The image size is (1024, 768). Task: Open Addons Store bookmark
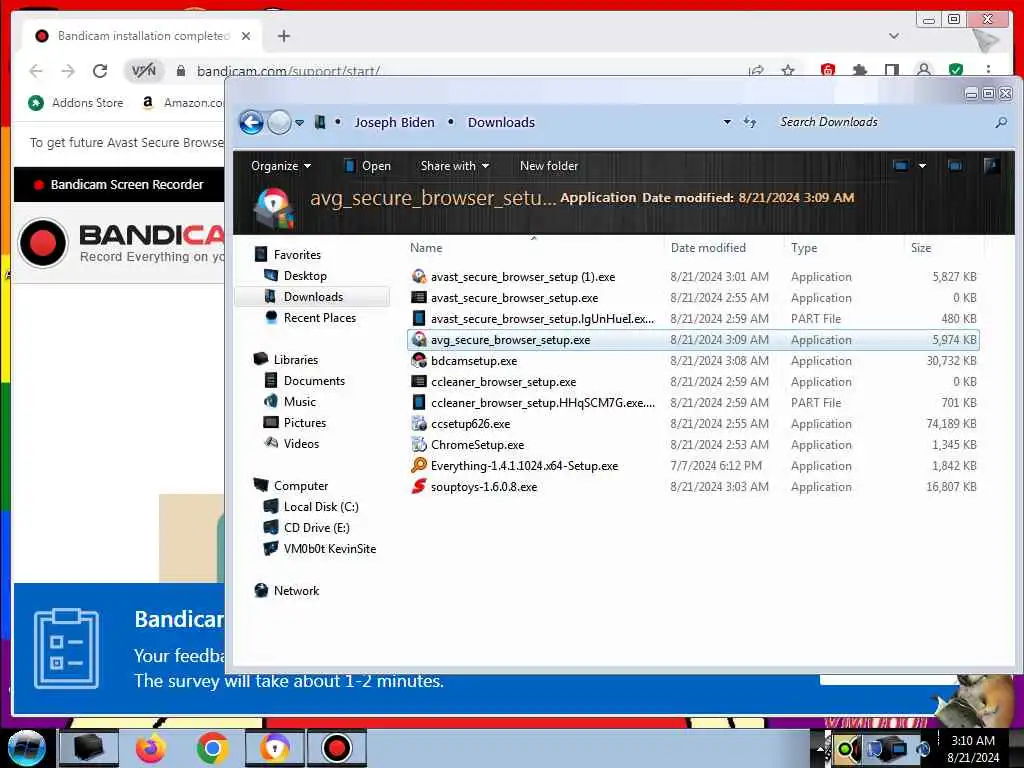(x=76, y=103)
